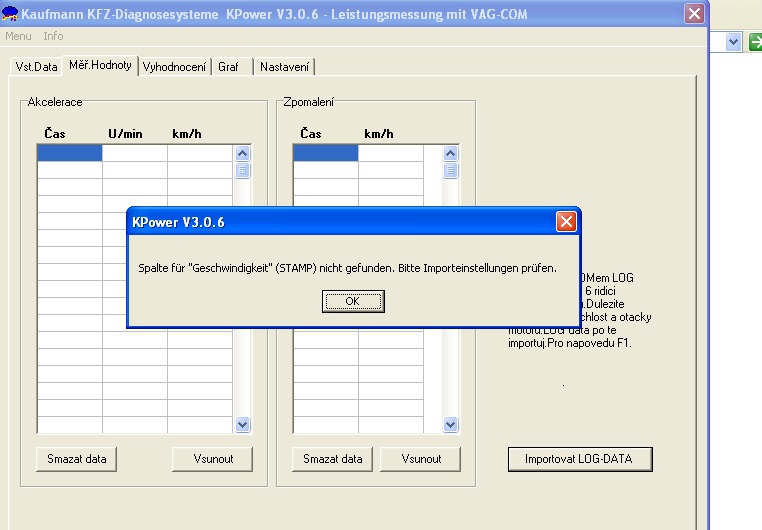Click green arrow icon in background window

[755, 42]
